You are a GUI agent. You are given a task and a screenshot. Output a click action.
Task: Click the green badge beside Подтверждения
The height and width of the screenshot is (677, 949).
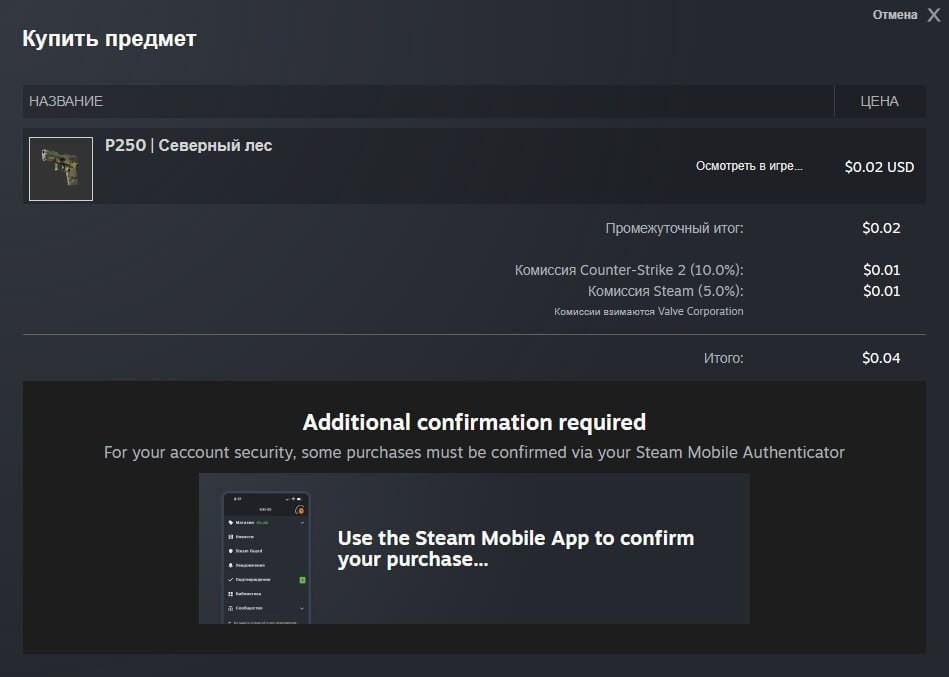(302, 580)
